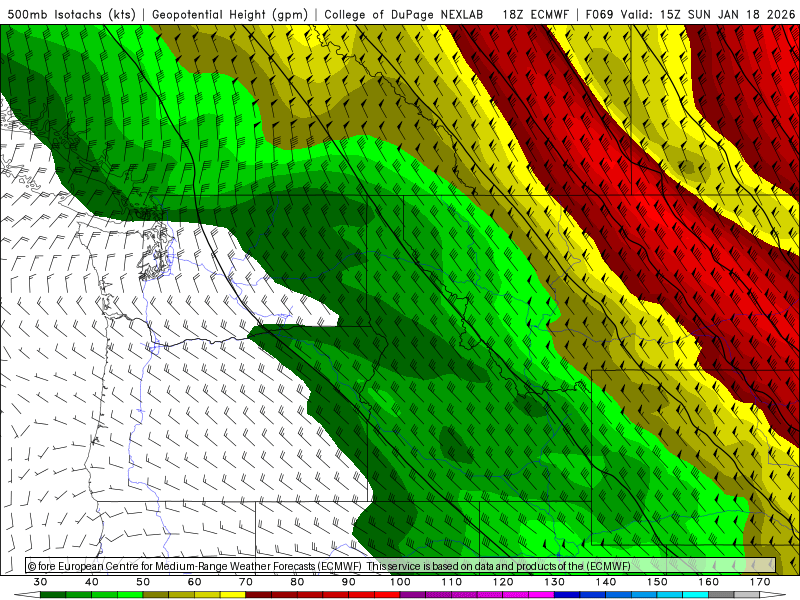The height and width of the screenshot is (600, 800).
Task: Click the 'Valid: 15Z SUN JAN 18 2026' text
Action: 708,14
